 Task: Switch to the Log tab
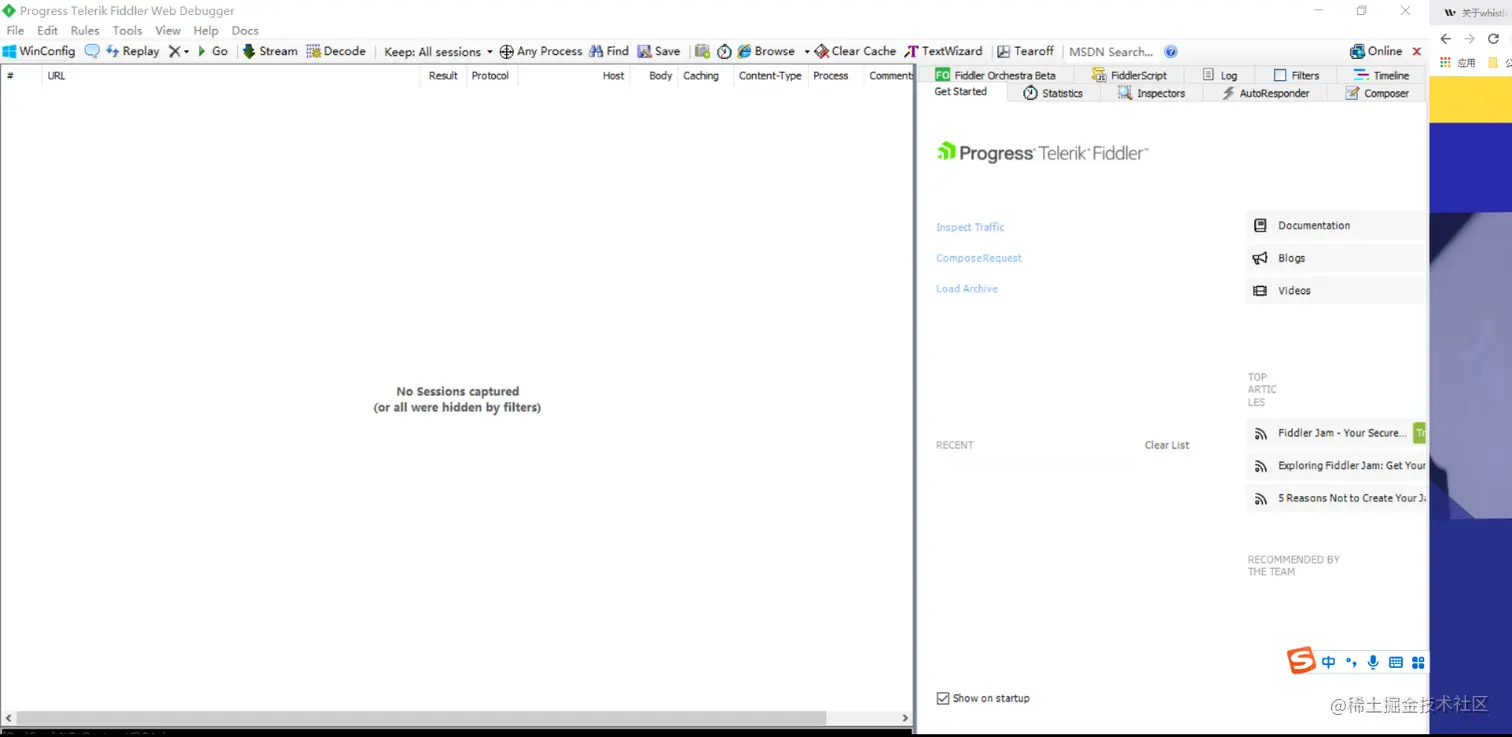(x=1221, y=75)
